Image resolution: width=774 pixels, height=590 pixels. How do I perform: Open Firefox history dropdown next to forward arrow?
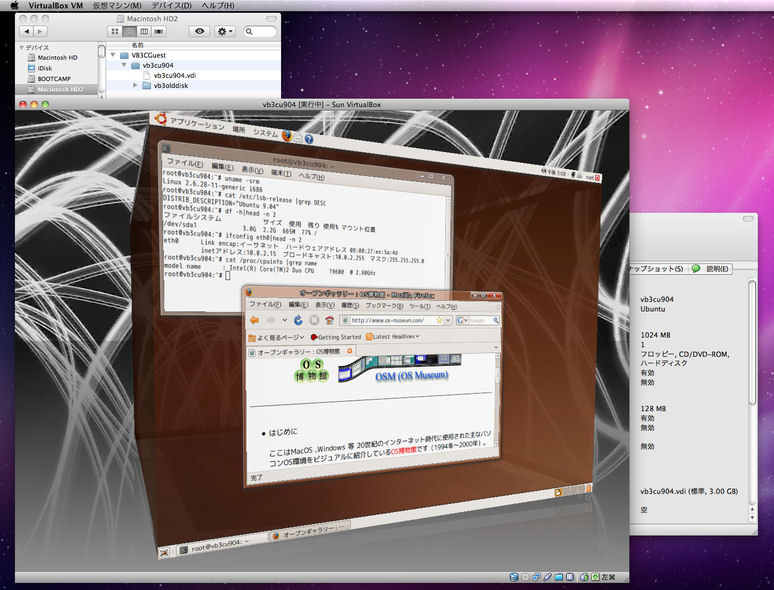[x=284, y=320]
